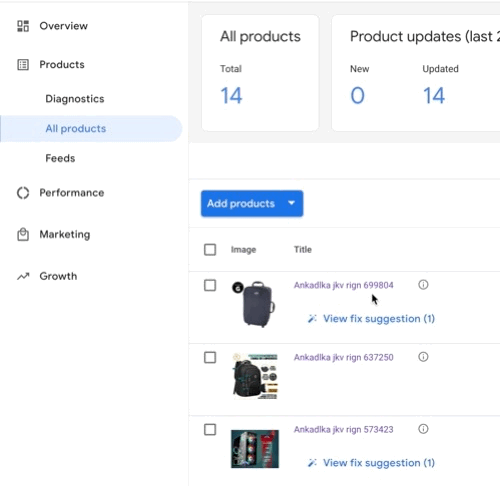500x486 pixels.
Task: Click info icon next to product 699804
Action: click(423, 285)
